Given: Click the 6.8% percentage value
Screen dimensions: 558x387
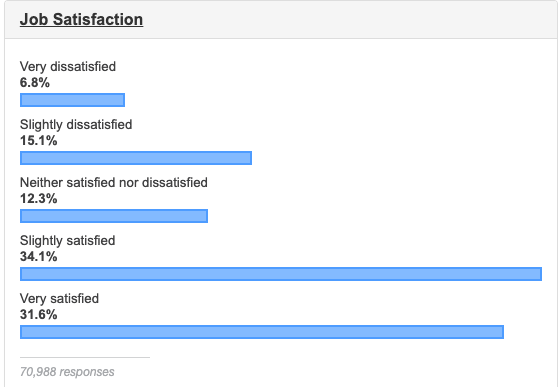Looking at the screenshot, I should [x=35, y=83].
